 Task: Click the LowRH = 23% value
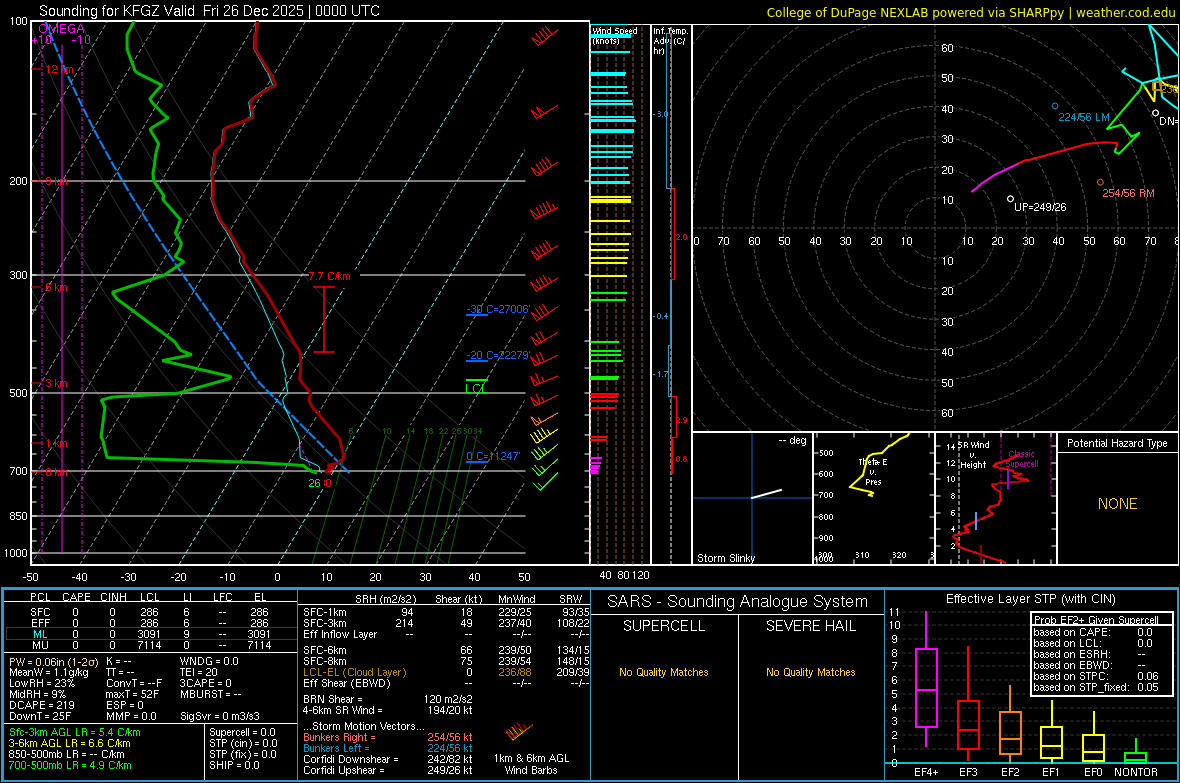(41, 684)
